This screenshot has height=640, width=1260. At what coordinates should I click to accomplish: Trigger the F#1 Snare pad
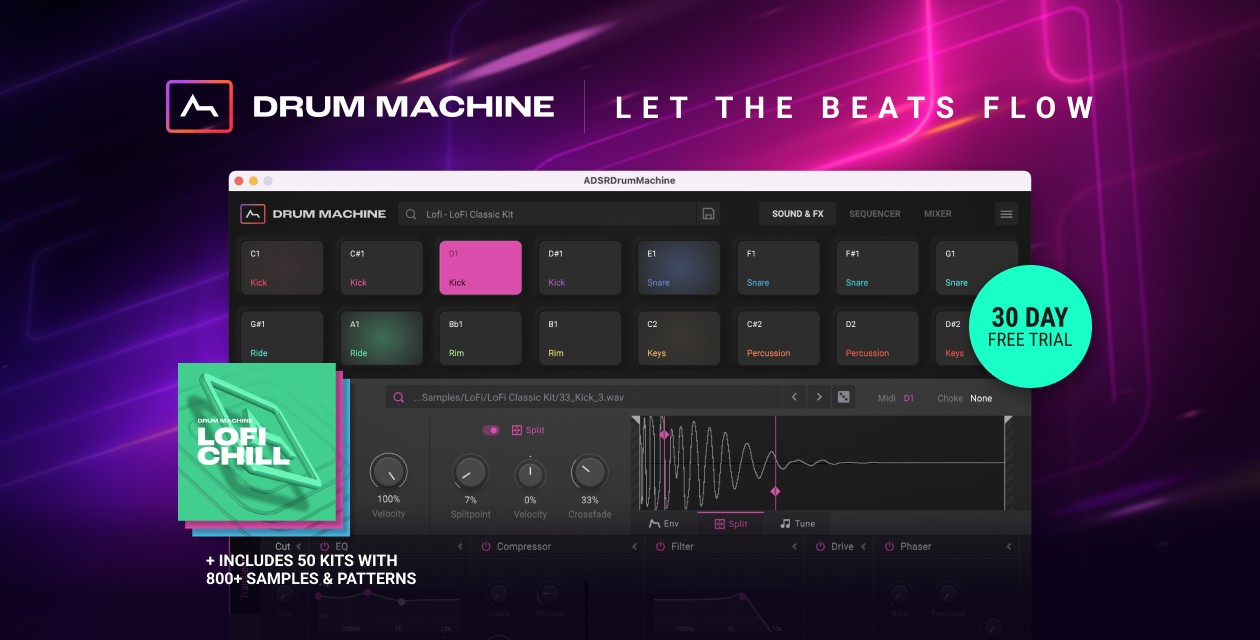tap(877, 268)
